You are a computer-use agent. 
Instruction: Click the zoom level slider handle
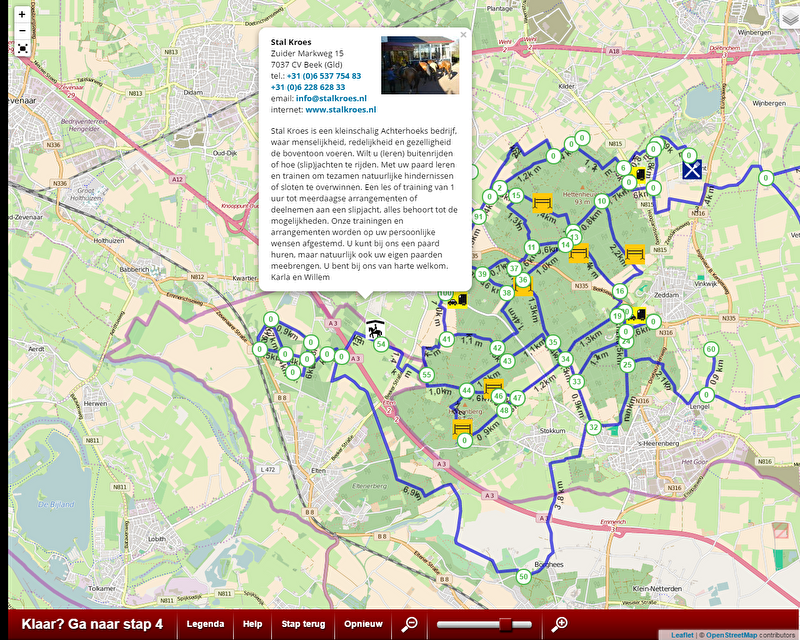click(506, 624)
